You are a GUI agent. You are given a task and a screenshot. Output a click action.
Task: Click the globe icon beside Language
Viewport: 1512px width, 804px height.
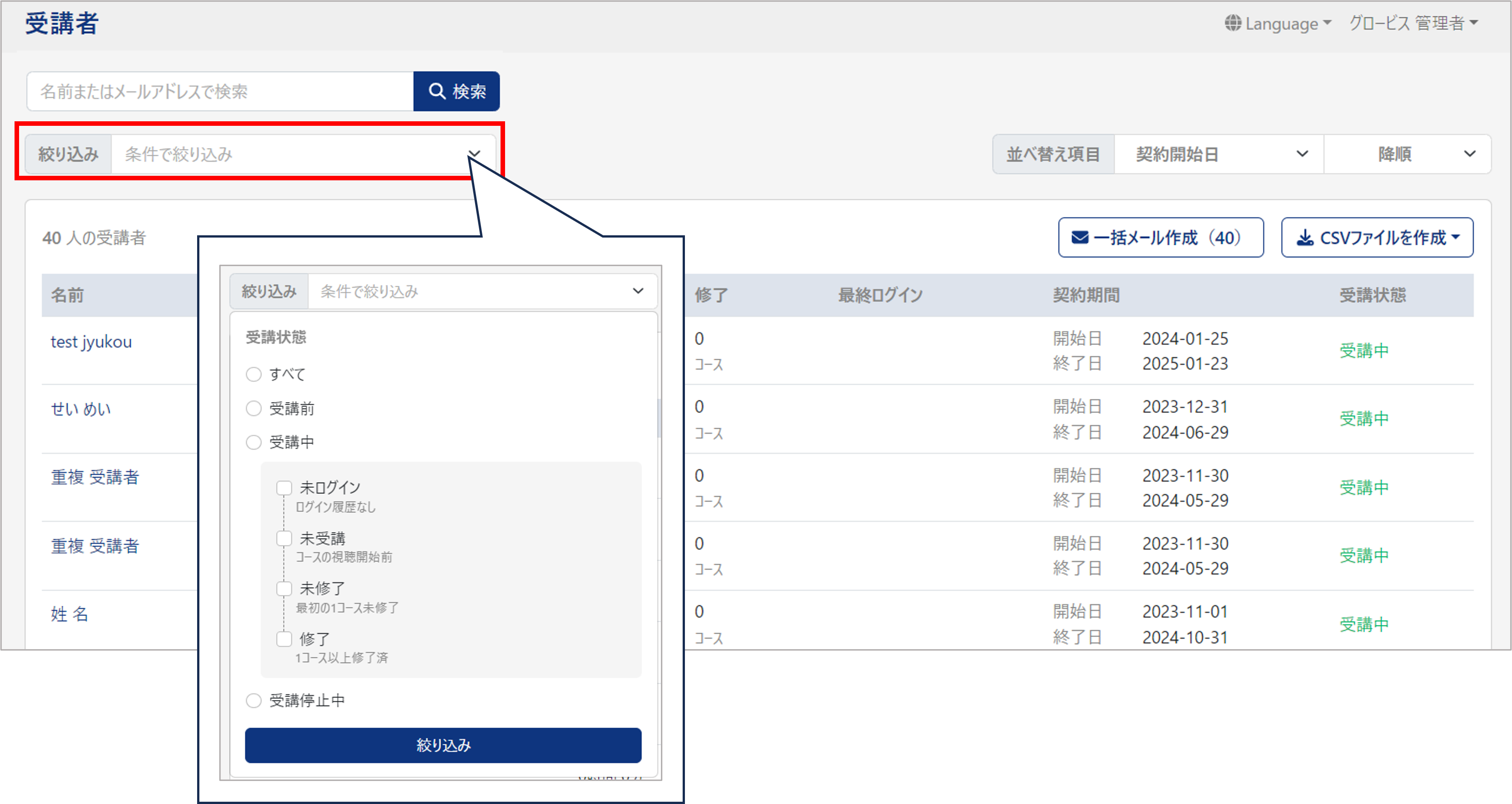coord(1233,24)
